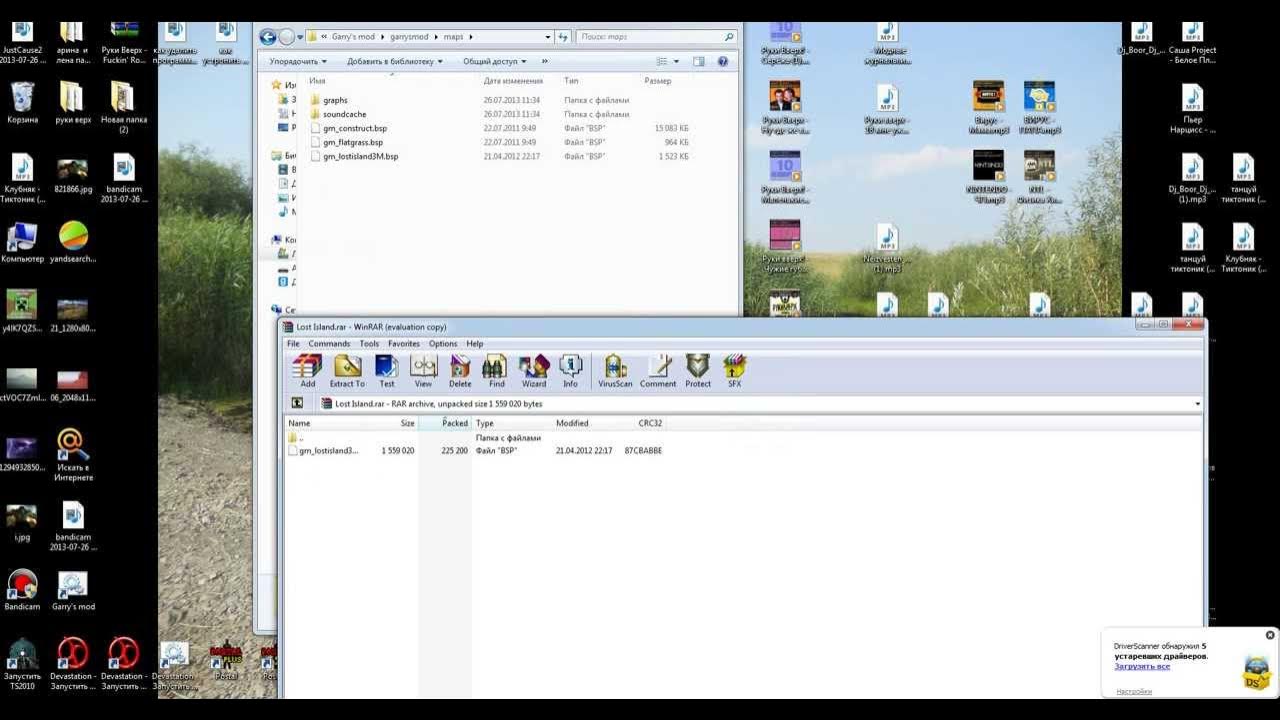Select the JustCause2 desktop icon
This screenshot has width=1280, height=720.
click(22, 42)
